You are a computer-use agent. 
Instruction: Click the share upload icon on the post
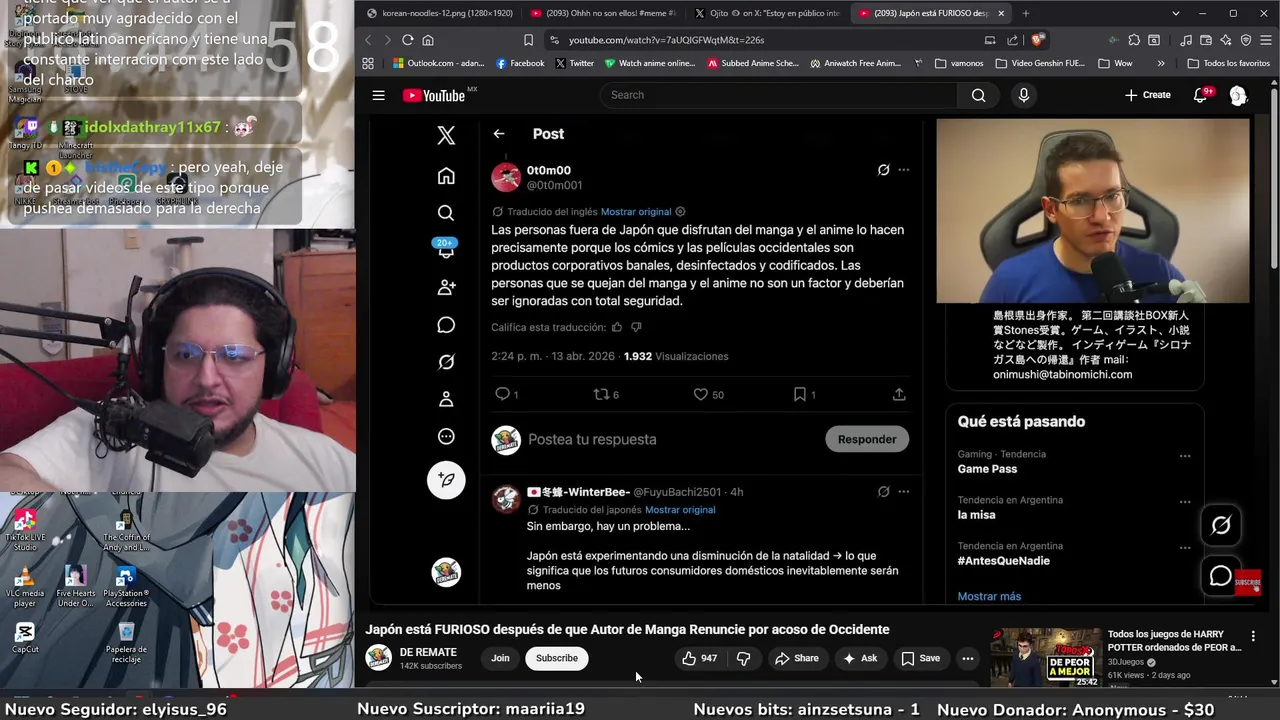click(899, 394)
